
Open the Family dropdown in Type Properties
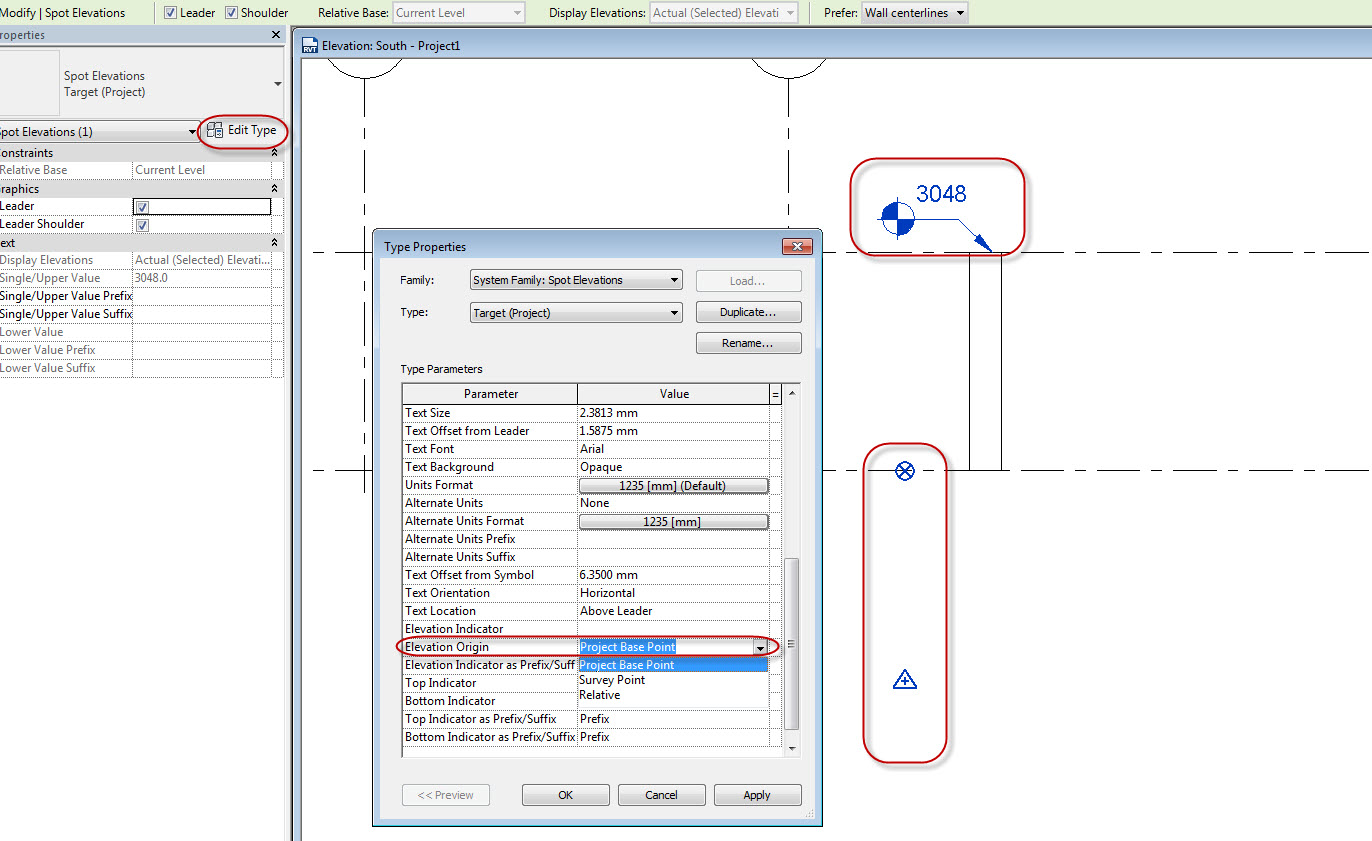575,280
